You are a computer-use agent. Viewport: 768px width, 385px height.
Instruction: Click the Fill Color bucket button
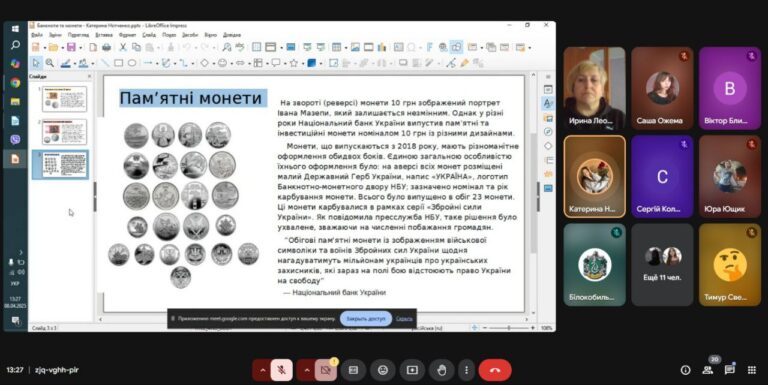[83, 63]
